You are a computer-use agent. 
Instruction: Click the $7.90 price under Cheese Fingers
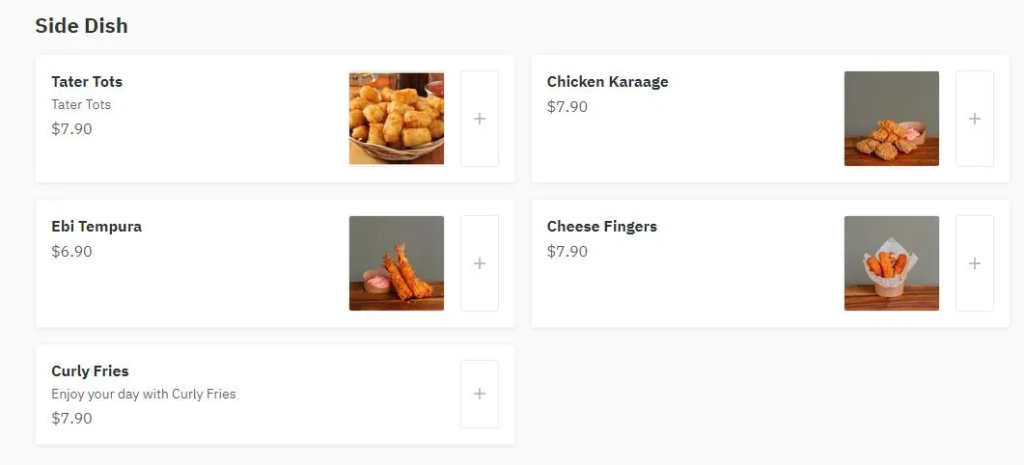point(567,252)
